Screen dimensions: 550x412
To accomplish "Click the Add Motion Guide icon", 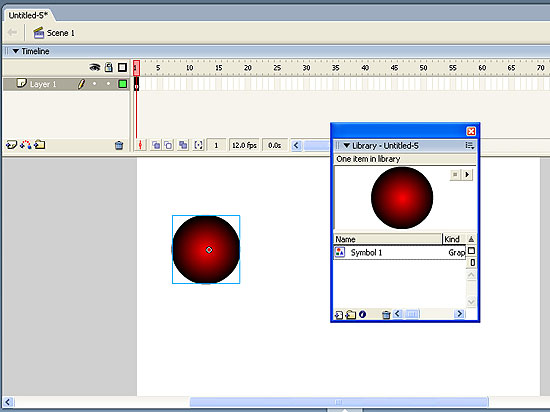I will pos(26,144).
